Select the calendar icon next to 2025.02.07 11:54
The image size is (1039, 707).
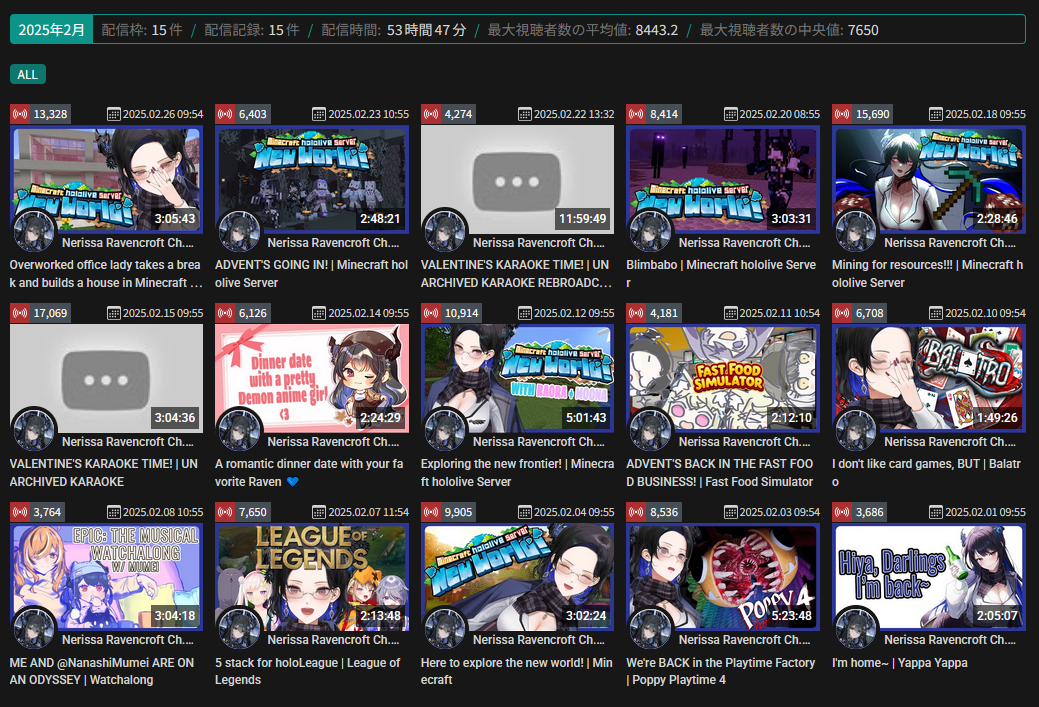(319, 512)
